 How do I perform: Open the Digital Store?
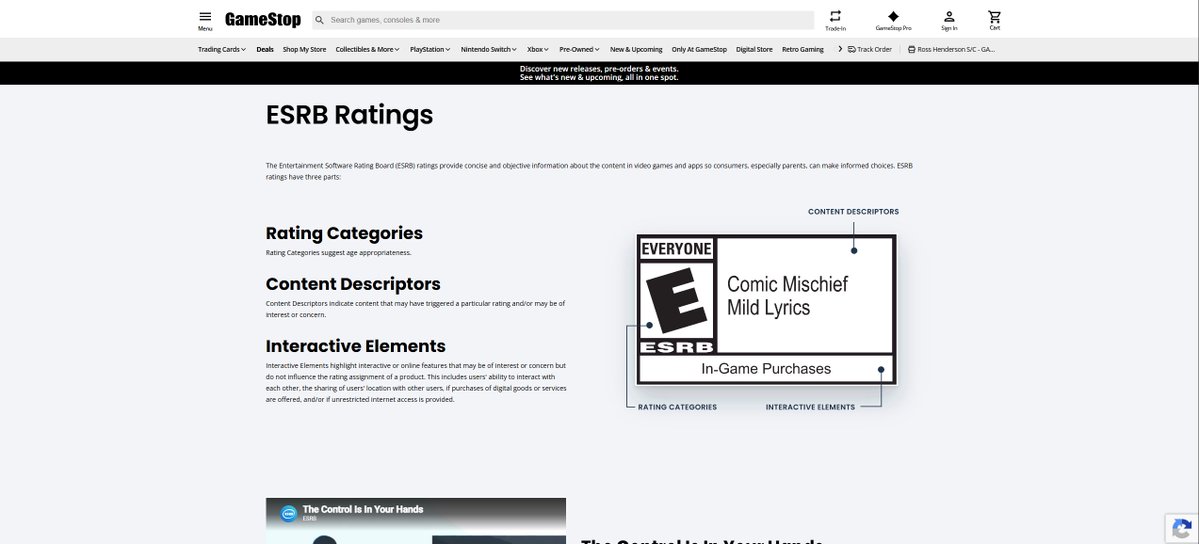(754, 49)
